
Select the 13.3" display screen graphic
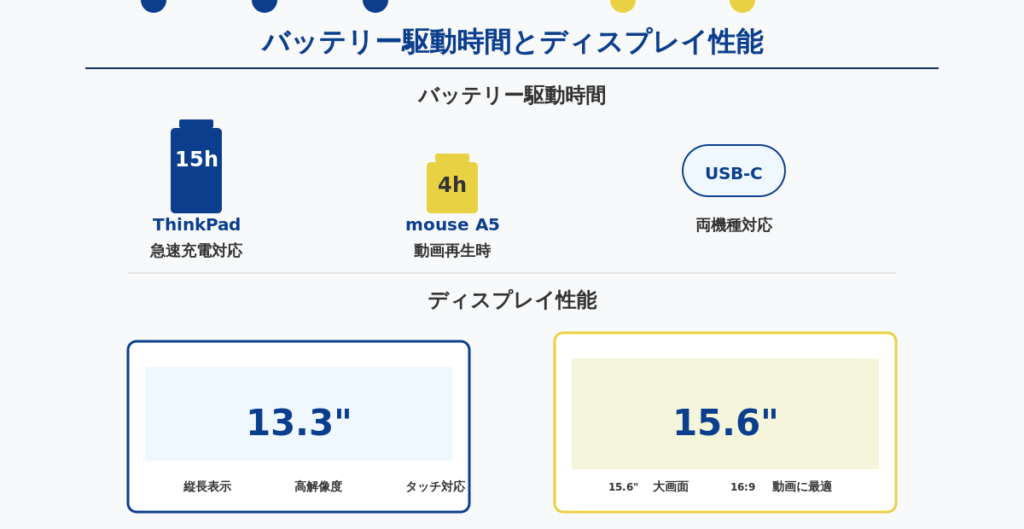point(298,414)
